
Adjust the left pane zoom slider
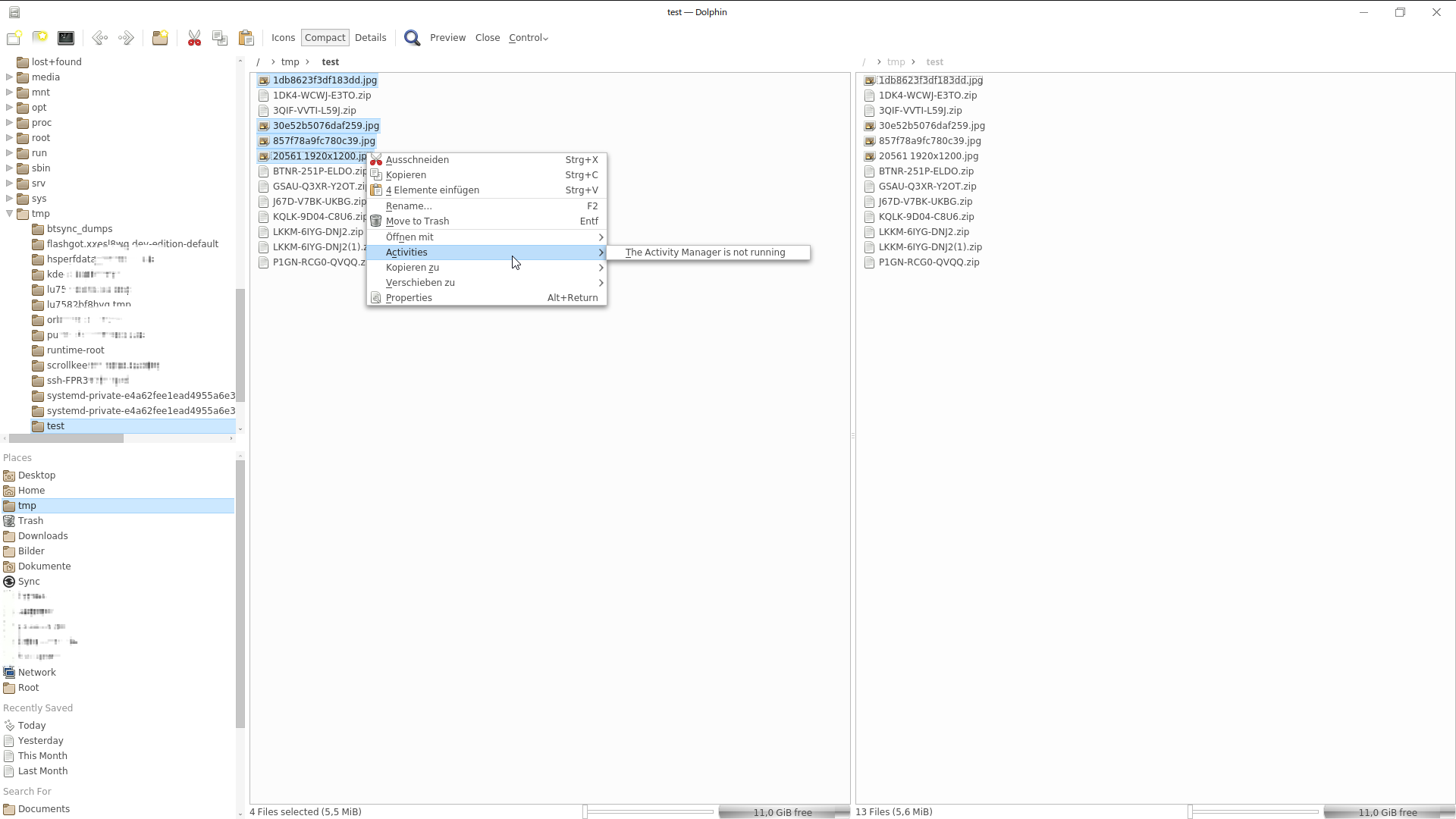[649, 812]
